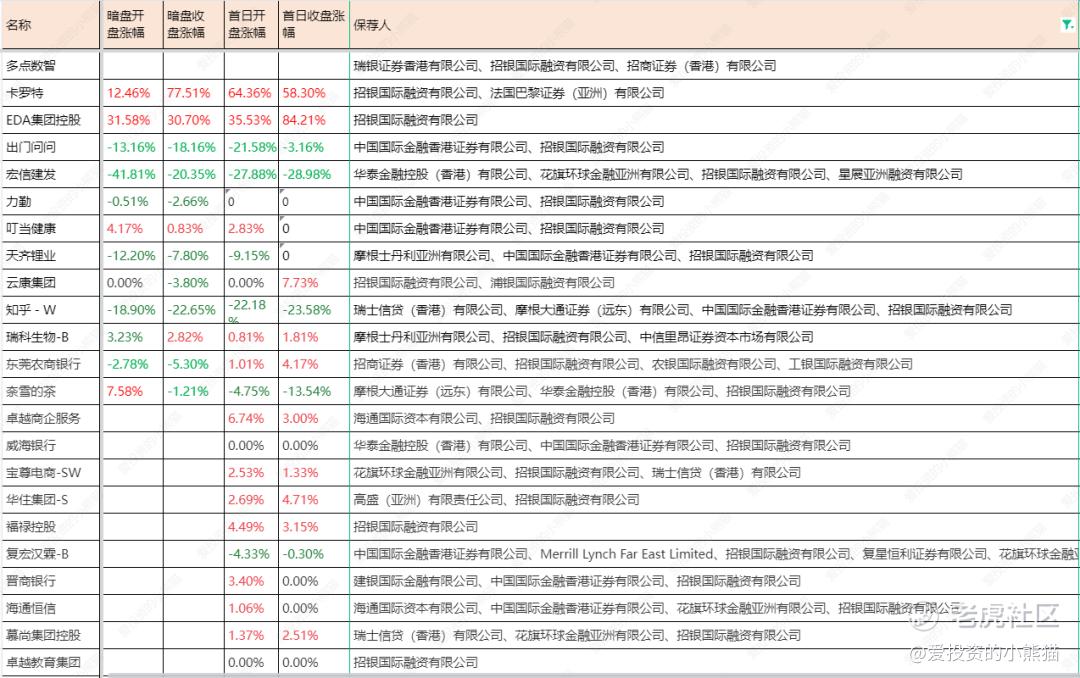This screenshot has width=1080, height=678.
Task: Click the 慕尚集团控股 name cell
Action: [52, 635]
